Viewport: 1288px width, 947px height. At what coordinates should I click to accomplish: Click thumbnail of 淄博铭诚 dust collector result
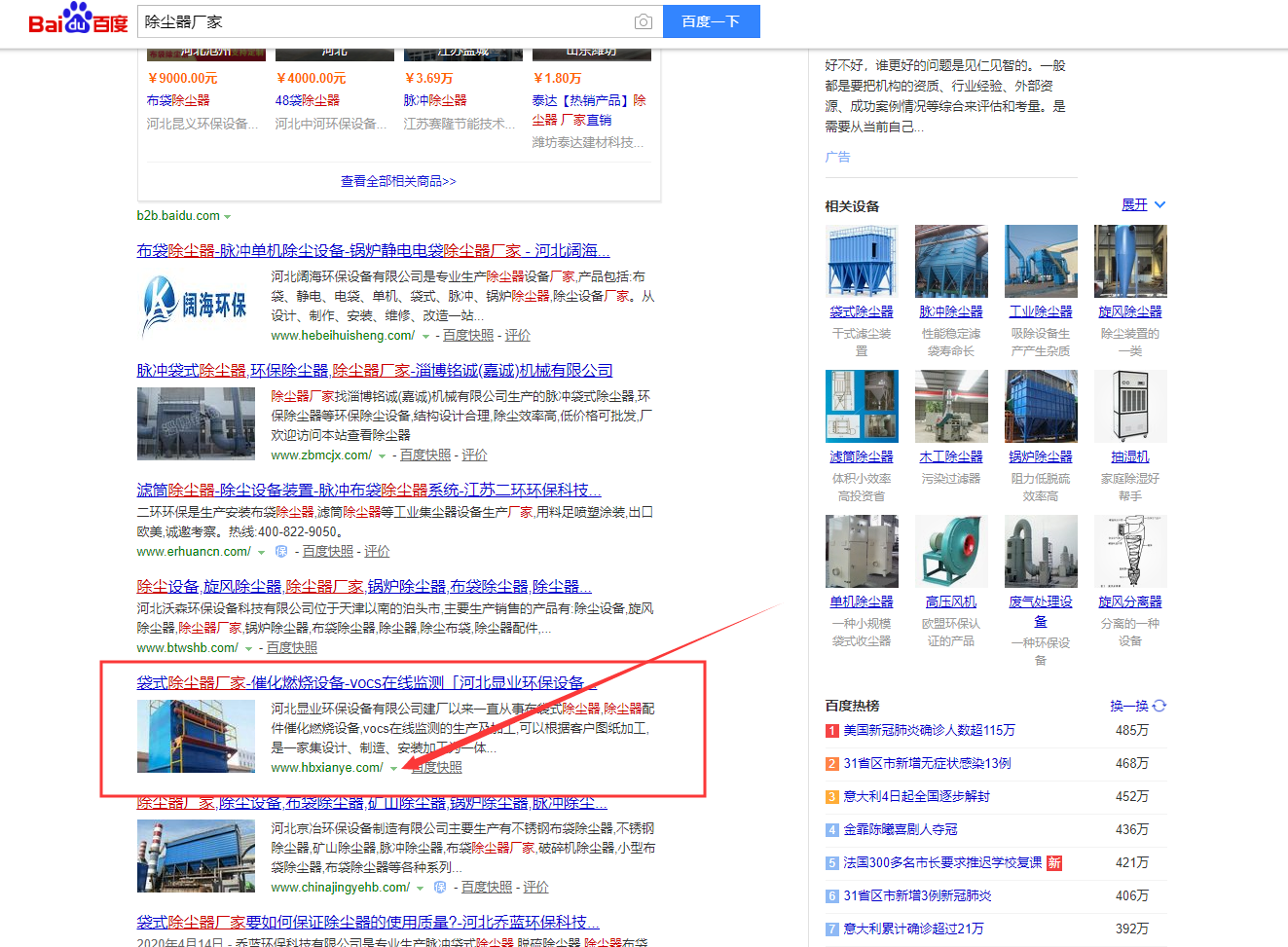pos(196,423)
